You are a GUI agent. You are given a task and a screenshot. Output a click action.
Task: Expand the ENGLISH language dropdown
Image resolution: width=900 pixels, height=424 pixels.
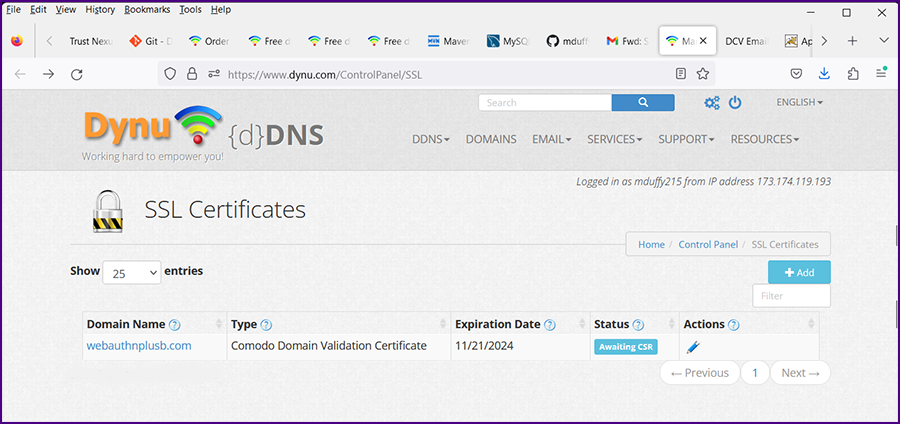799,103
